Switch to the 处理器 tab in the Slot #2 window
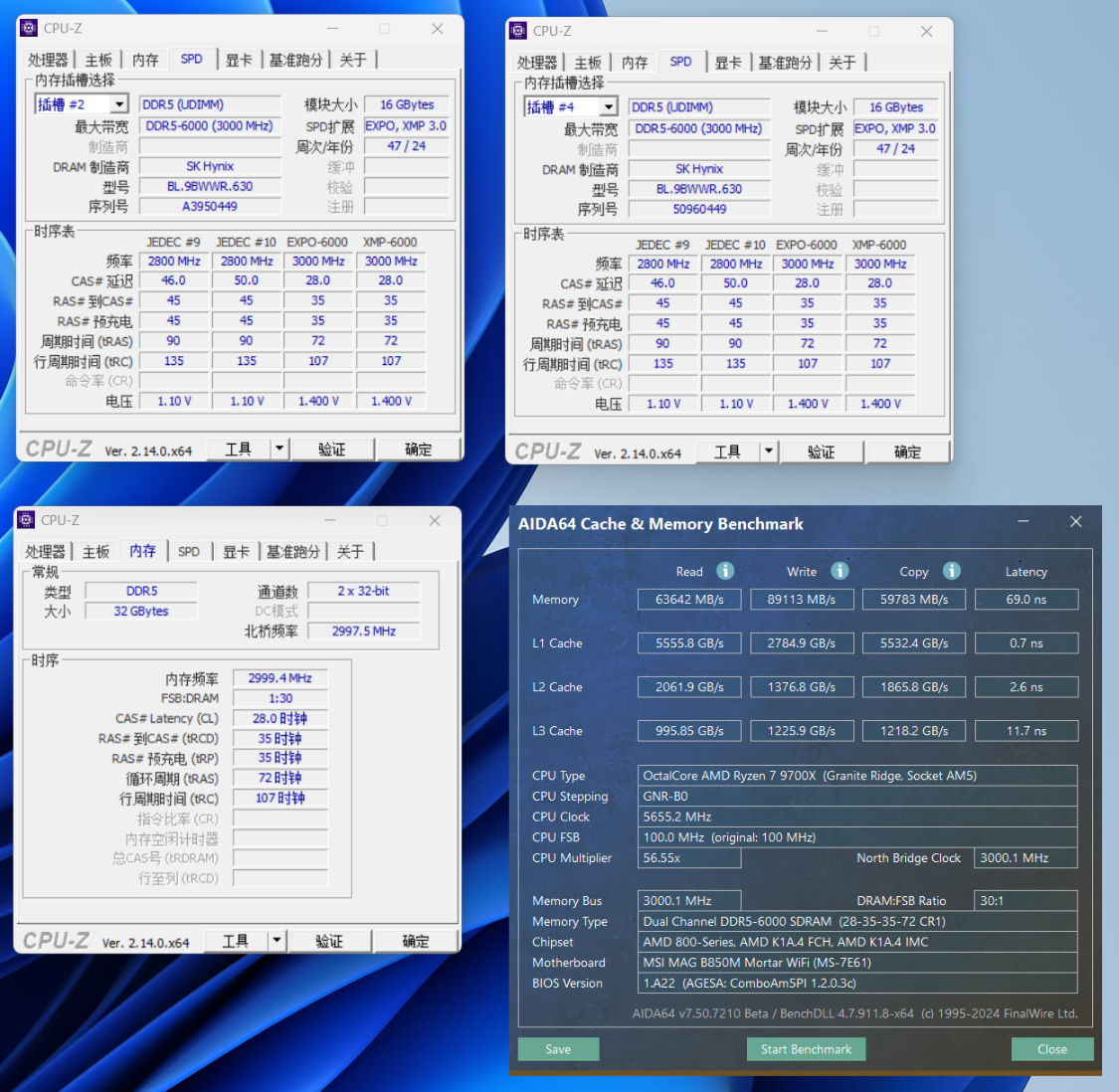 pos(48,60)
